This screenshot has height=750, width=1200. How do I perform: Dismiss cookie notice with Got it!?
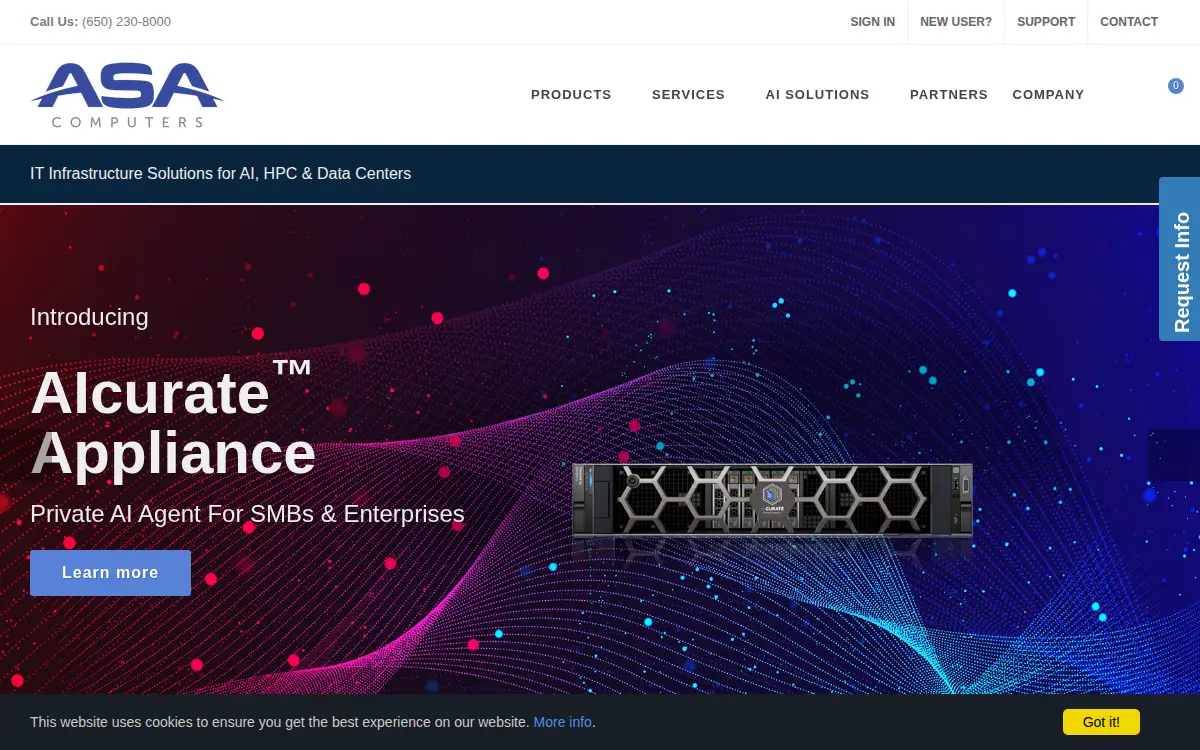point(1101,722)
